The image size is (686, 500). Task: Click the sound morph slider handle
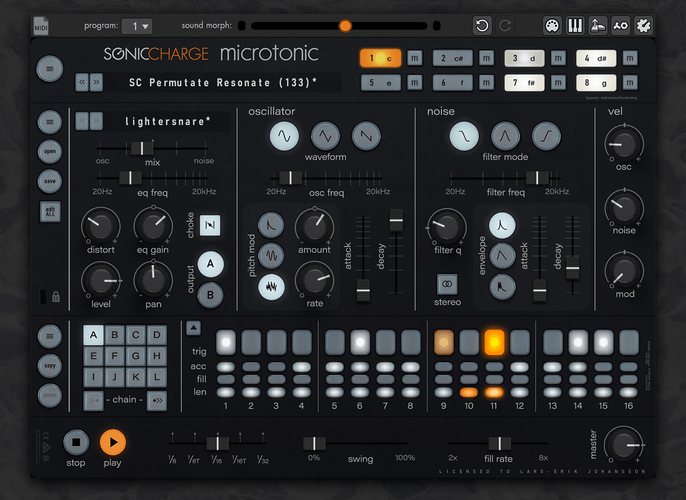point(345,26)
